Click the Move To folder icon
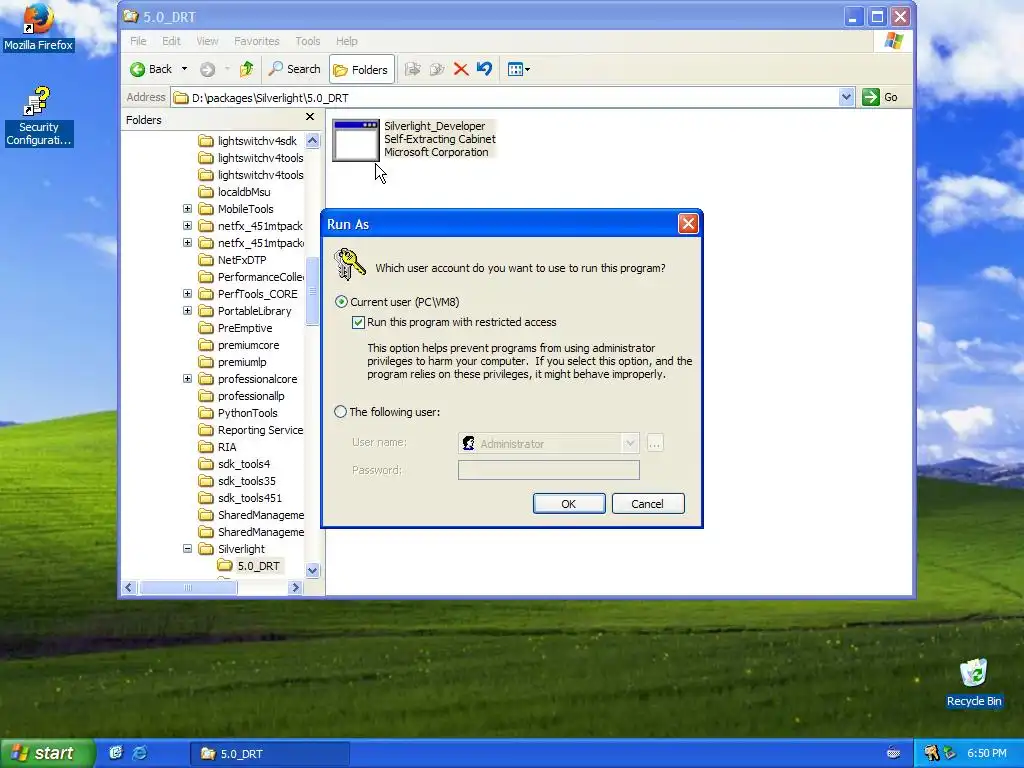Viewport: 1024px width, 768px height. coord(413,69)
